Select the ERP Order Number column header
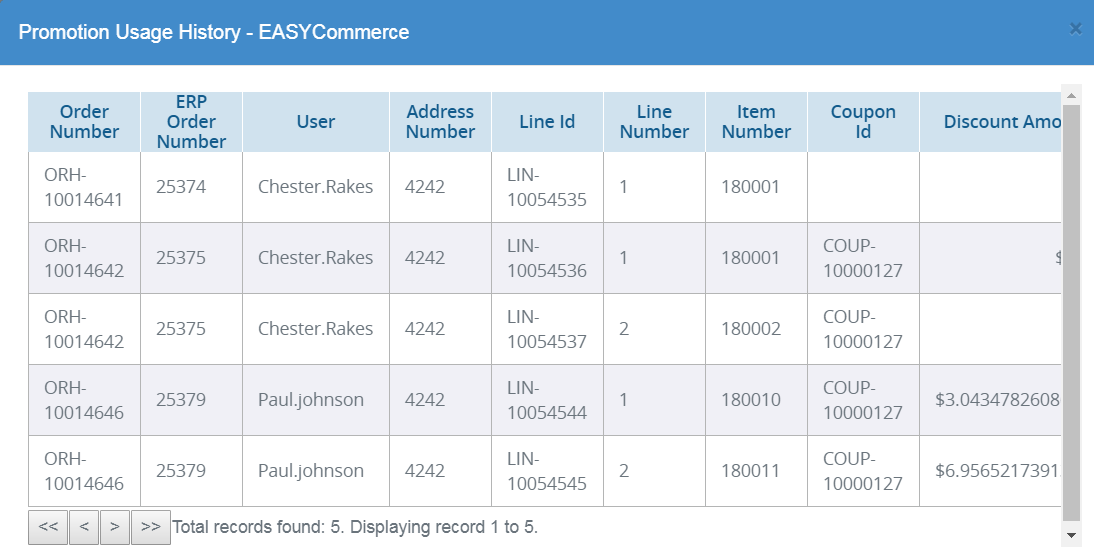 191,121
